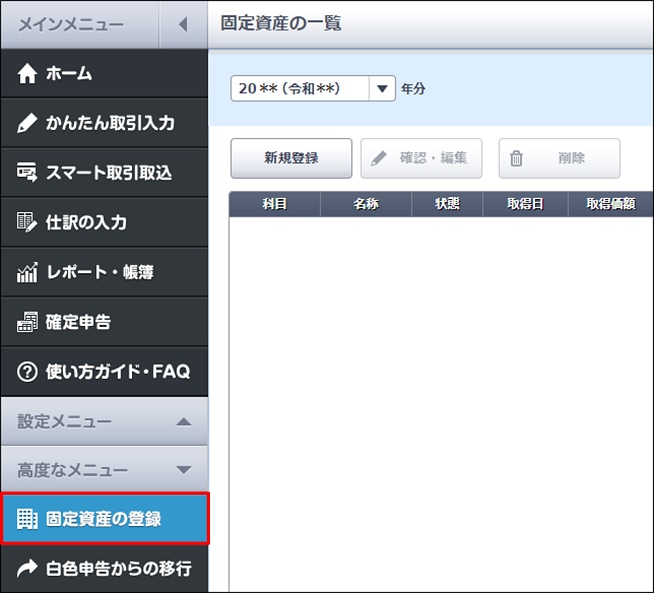Click the 白色申告からの移行 arrow icon
This screenshot has height=593, width=654.
[27, 568]
